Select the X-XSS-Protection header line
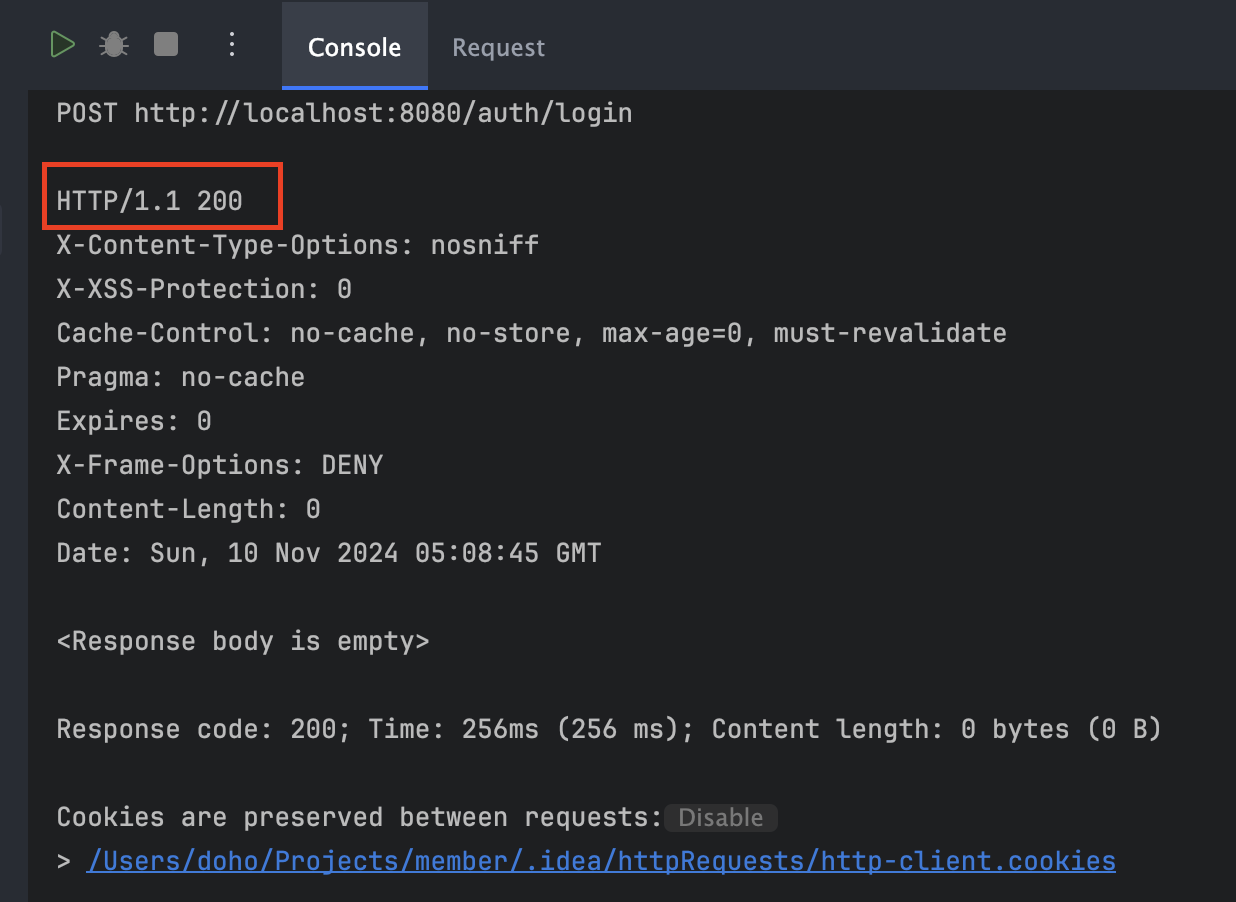The width and height of the screenshot is (1236, 902). tap(204, 289)
